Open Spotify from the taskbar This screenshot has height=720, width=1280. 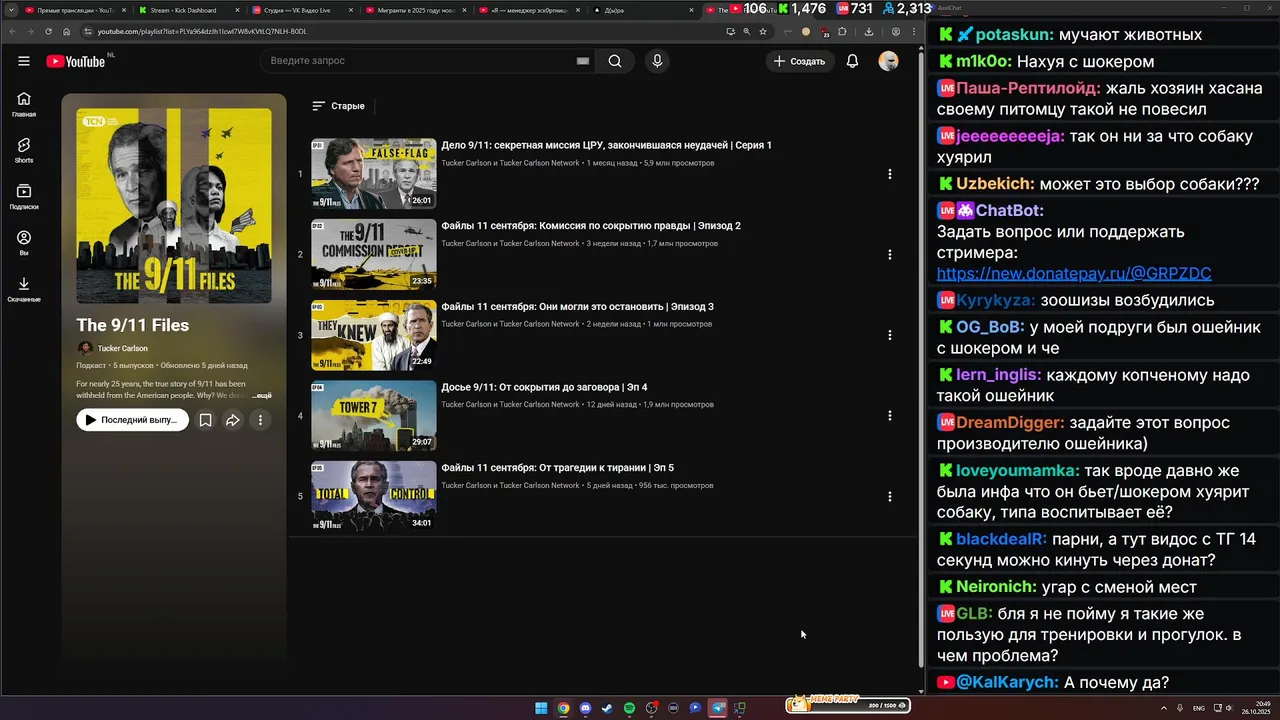[x=629, y=708]
